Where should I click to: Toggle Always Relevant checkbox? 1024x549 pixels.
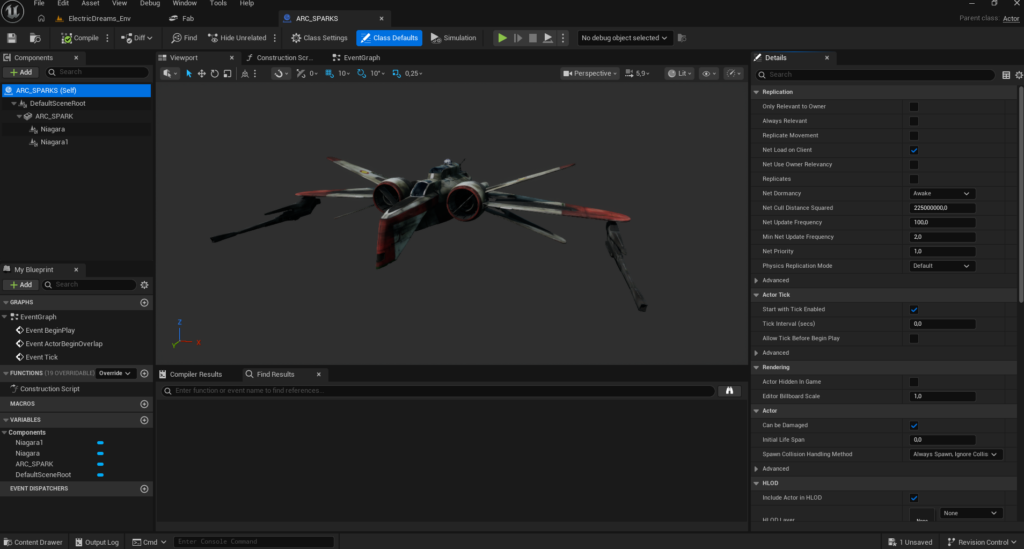[914, 121]
